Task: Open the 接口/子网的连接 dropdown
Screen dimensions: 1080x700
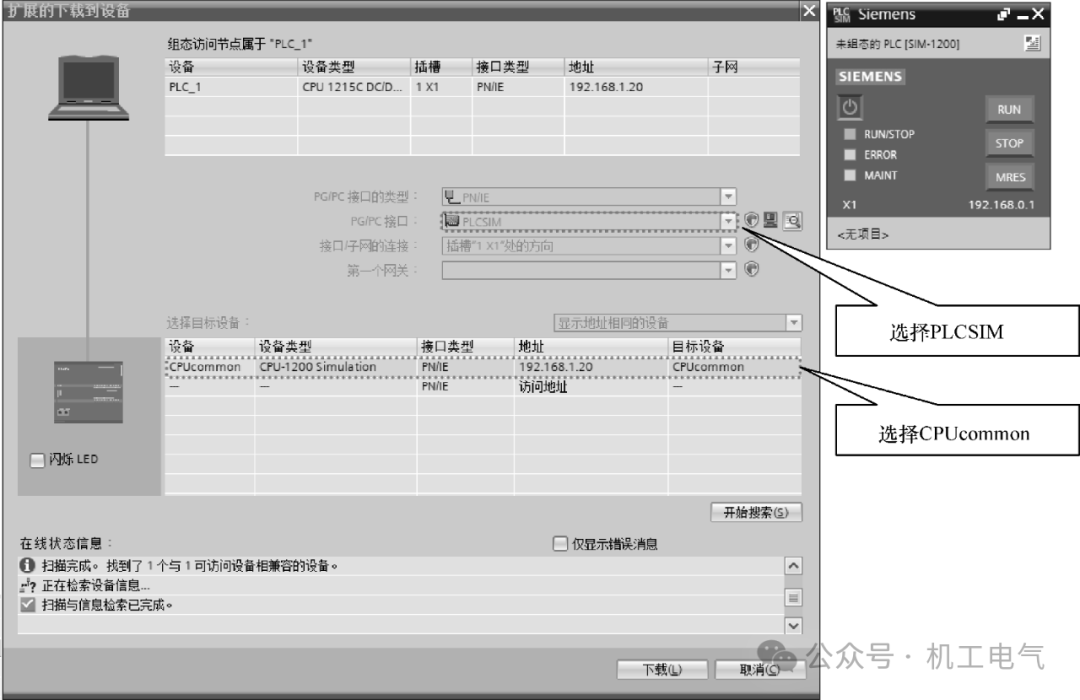Action: pyautogui.click(x=728, y=246)
